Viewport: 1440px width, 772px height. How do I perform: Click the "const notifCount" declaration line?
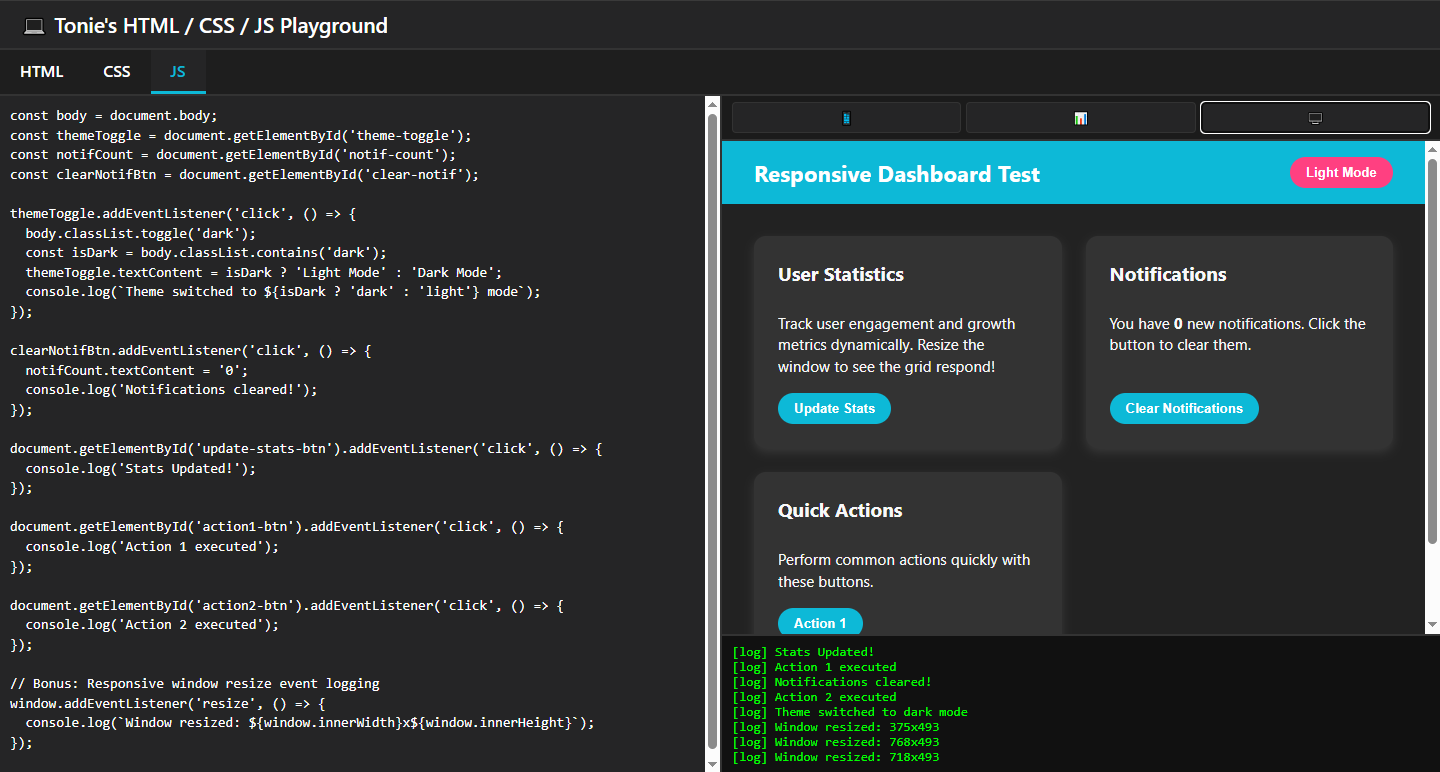pyautogui.click(x=233, y=155)
